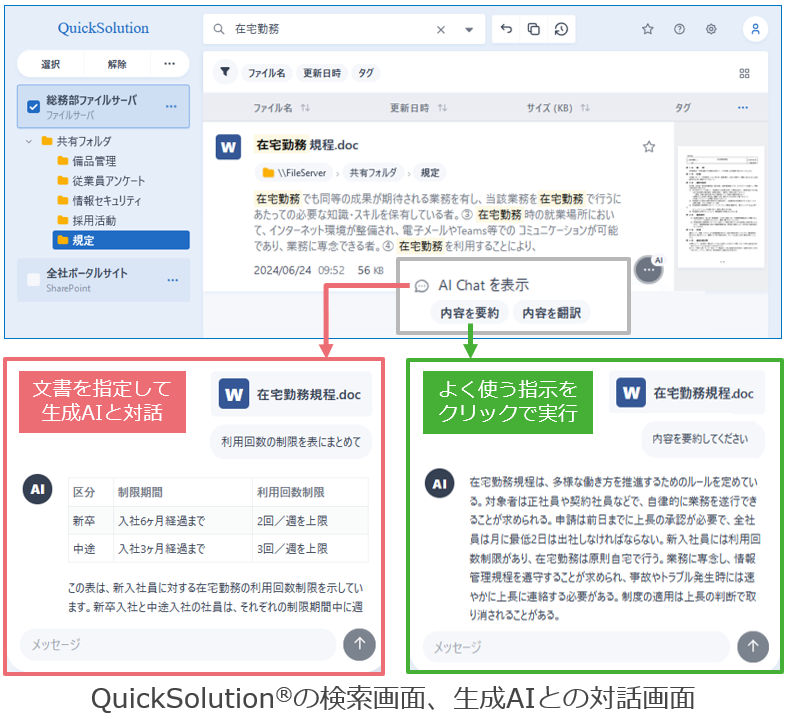Open favorites via top star icon

[x=647, y=30]
